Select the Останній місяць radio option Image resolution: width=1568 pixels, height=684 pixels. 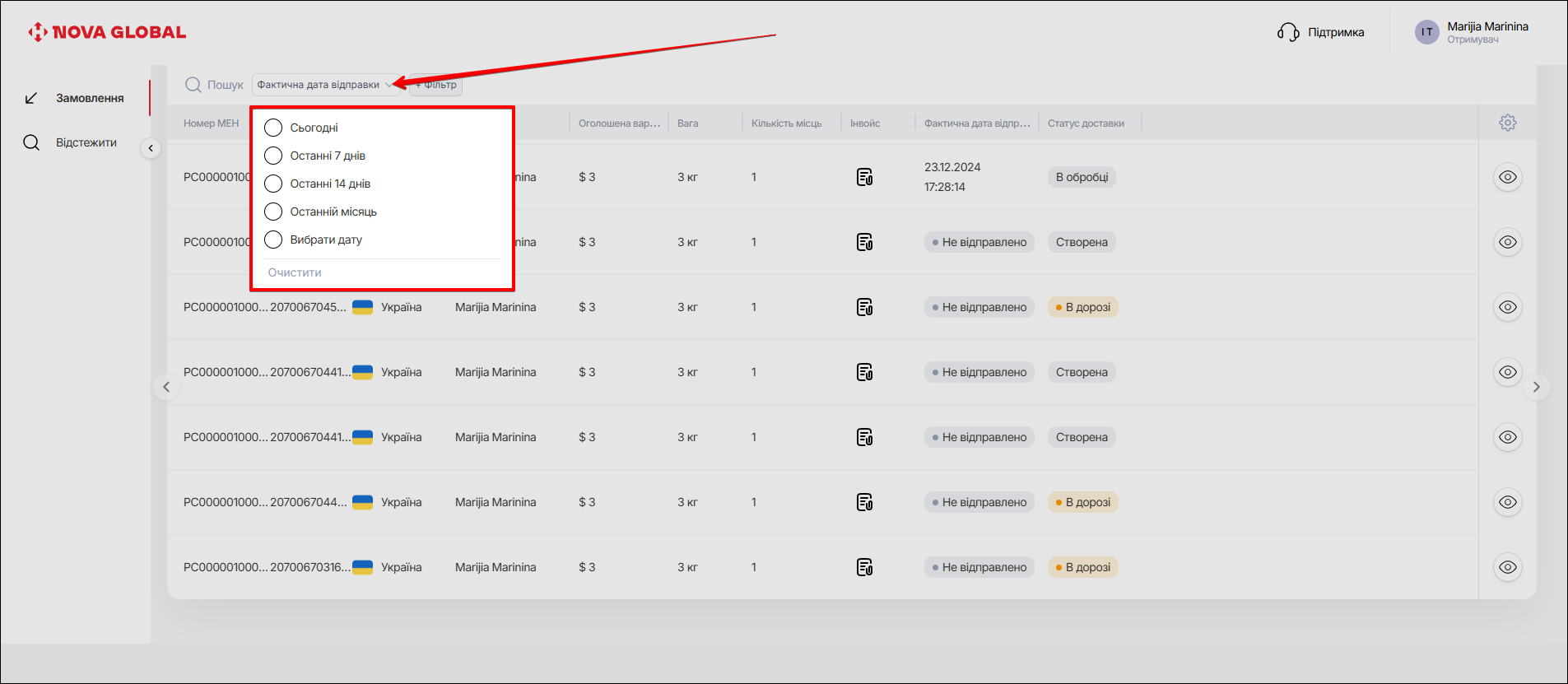[273, 212]
